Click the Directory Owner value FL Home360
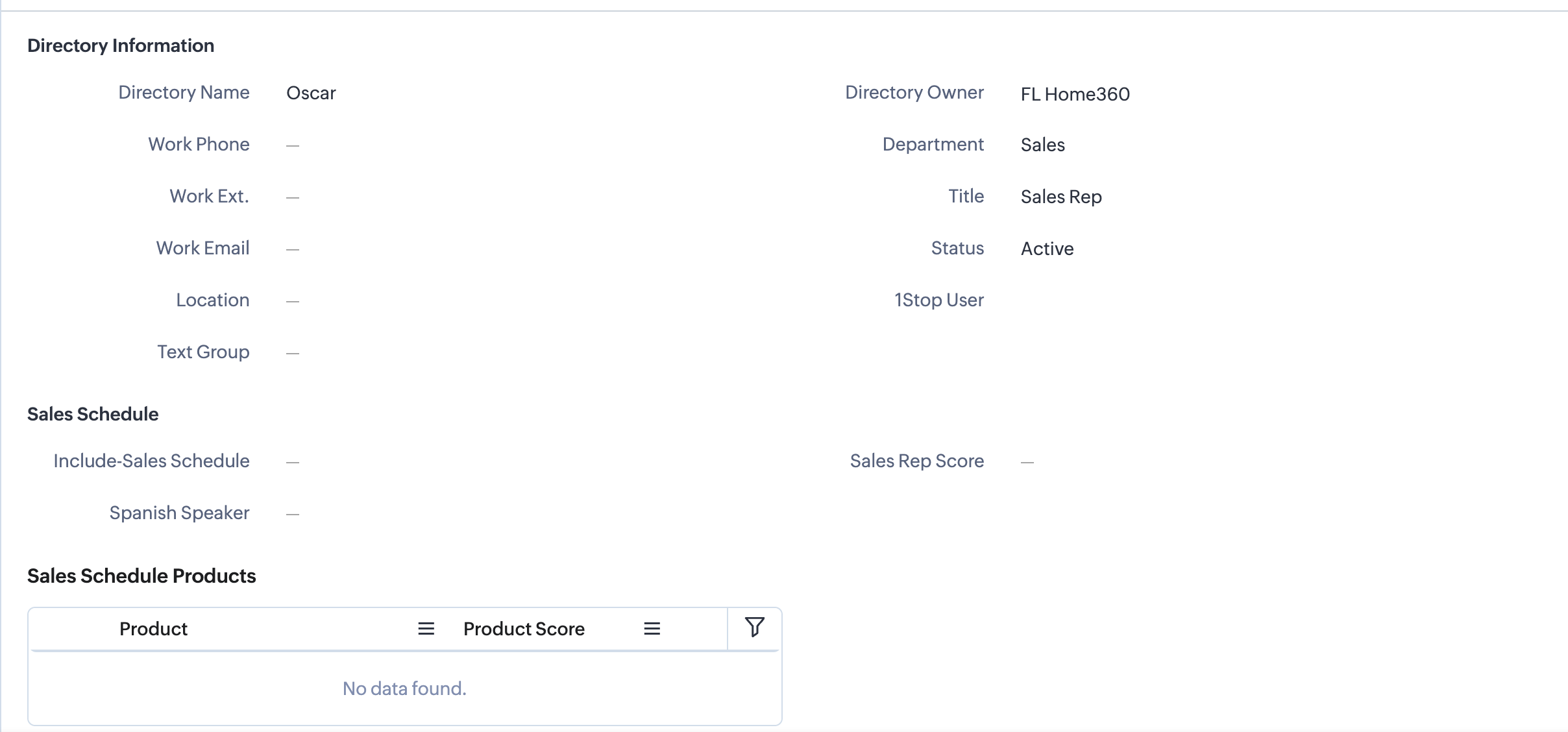Image resolution: width=1568 pixels, height=732 pixels. tap(1075, 94)
